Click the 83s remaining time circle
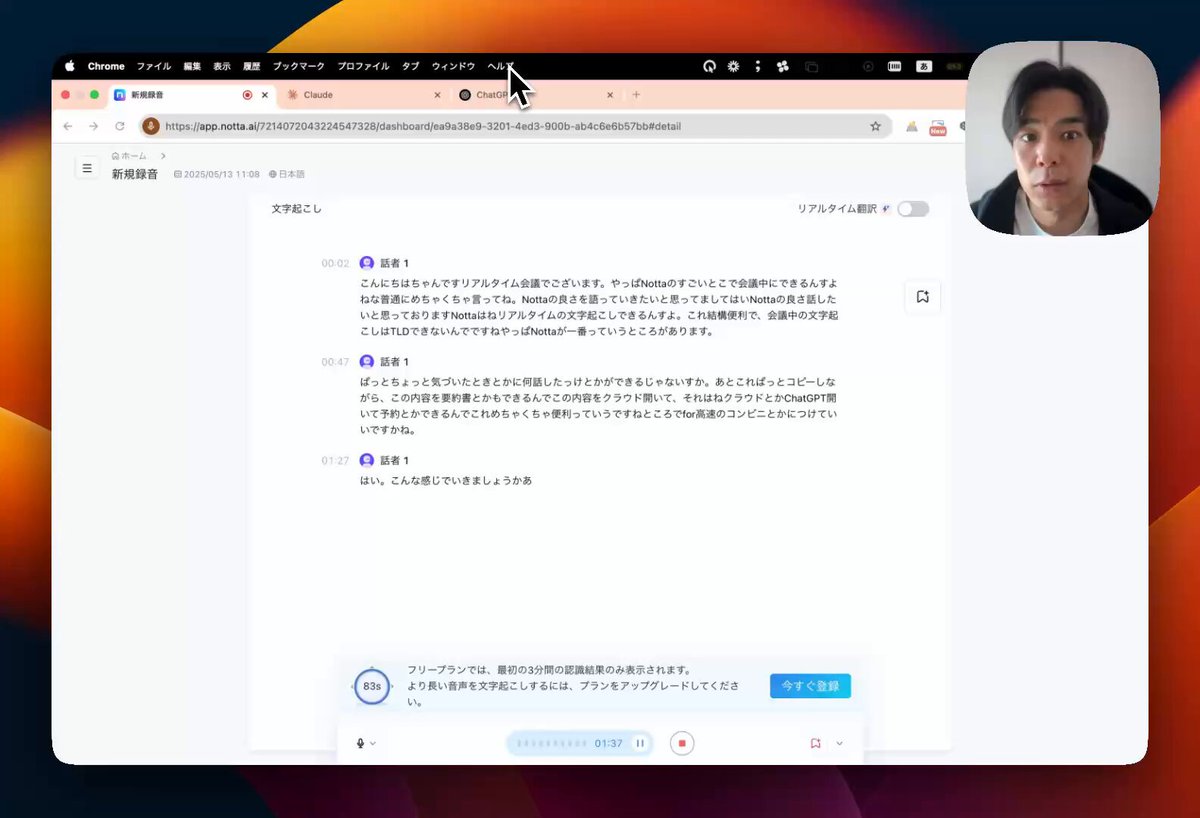Screen dimensions: 1200x818 coord(372,687)
